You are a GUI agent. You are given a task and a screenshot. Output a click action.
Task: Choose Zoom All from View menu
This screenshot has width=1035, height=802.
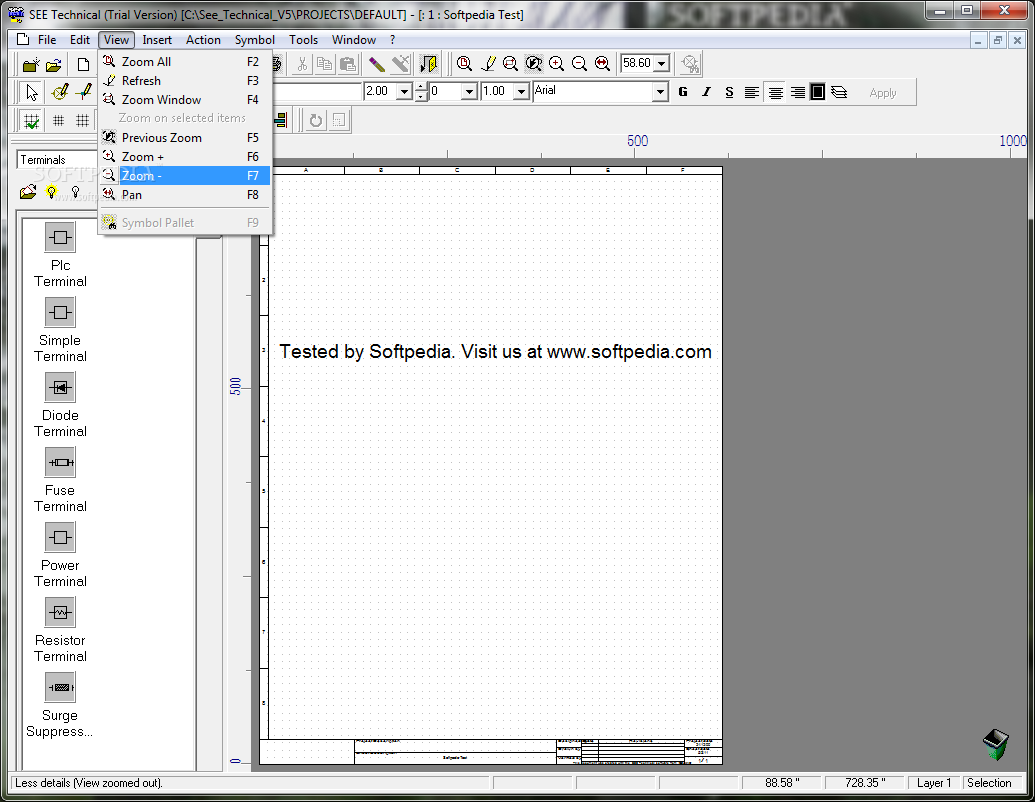(185, 62)
